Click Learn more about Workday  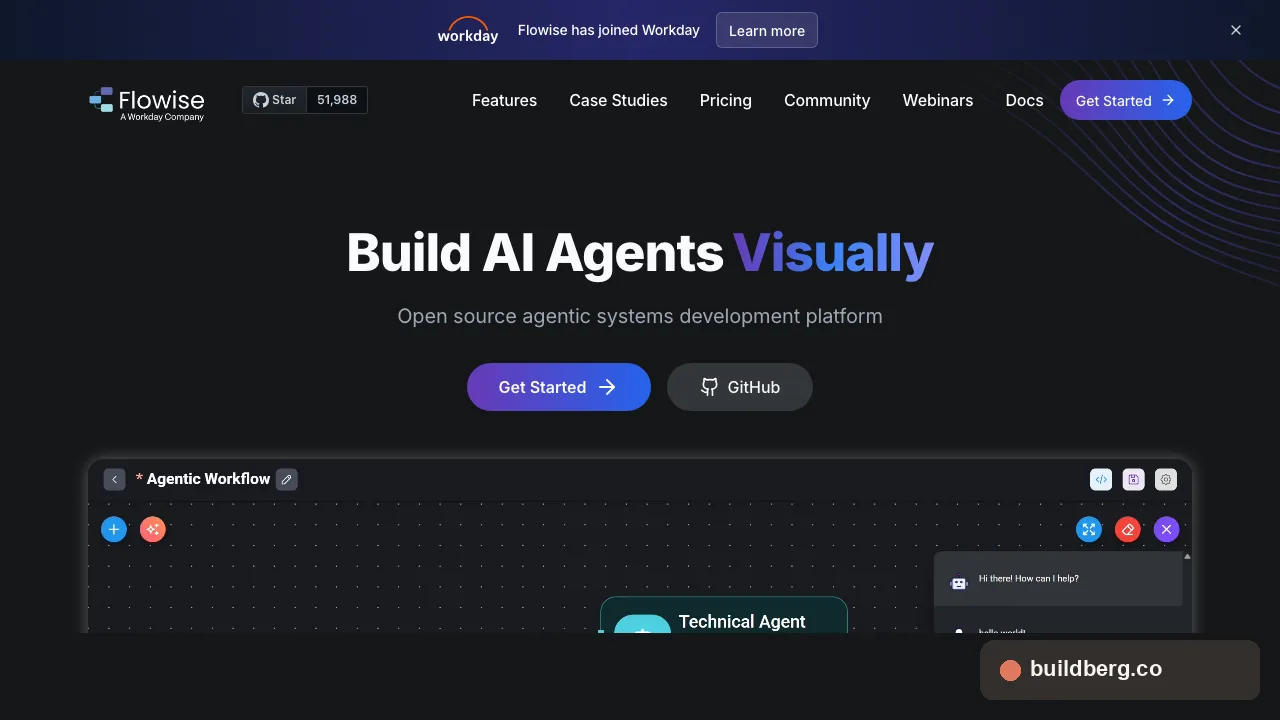766,30
